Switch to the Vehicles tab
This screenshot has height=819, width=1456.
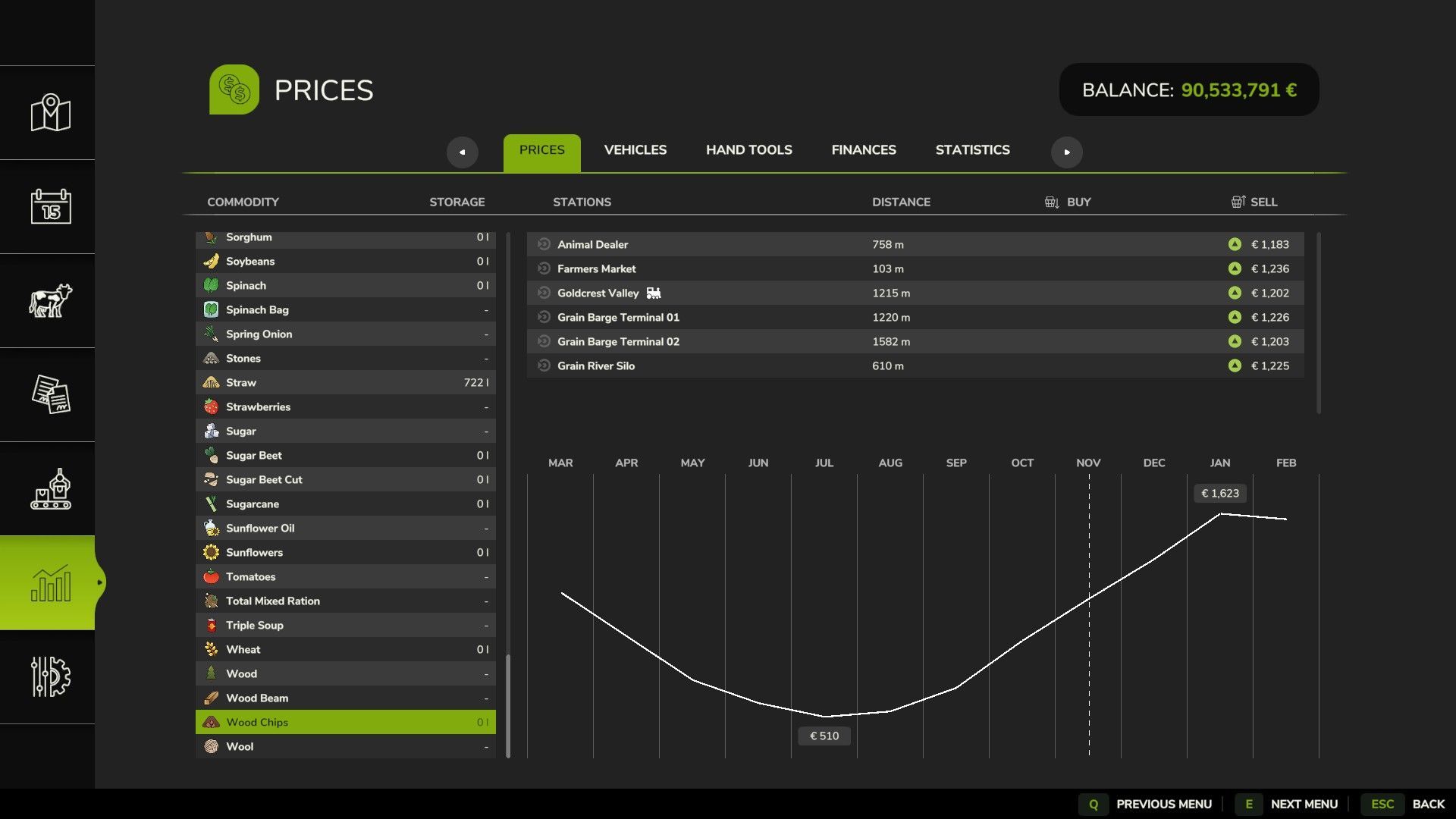[x=635, y=150]
